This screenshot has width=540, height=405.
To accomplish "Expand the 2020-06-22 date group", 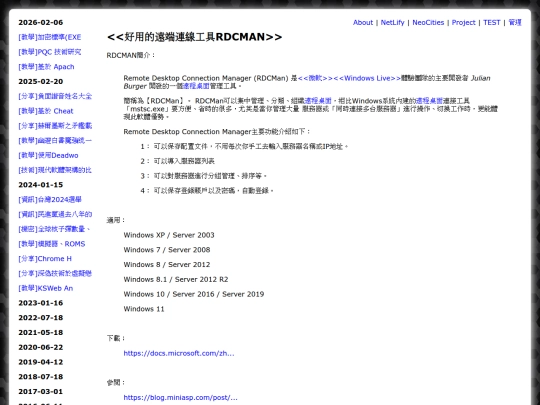I will coord(41,347).
